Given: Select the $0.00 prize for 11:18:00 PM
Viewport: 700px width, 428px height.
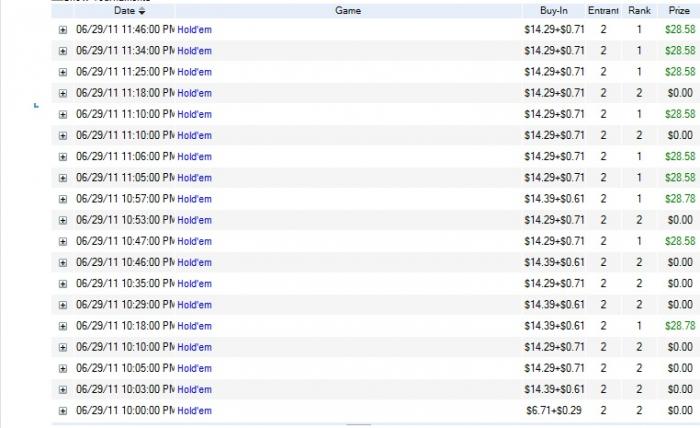Looking at the screenshot, I should 680,93.
